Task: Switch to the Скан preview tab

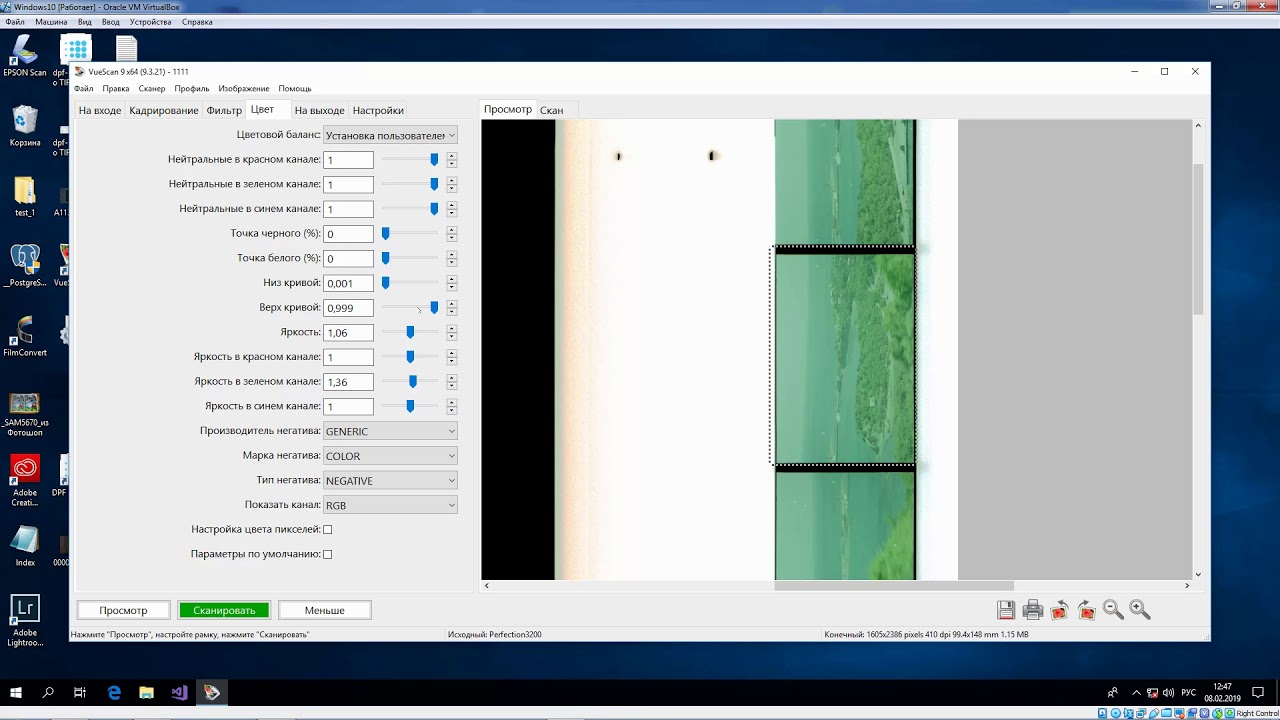Action: coord(551,110)
